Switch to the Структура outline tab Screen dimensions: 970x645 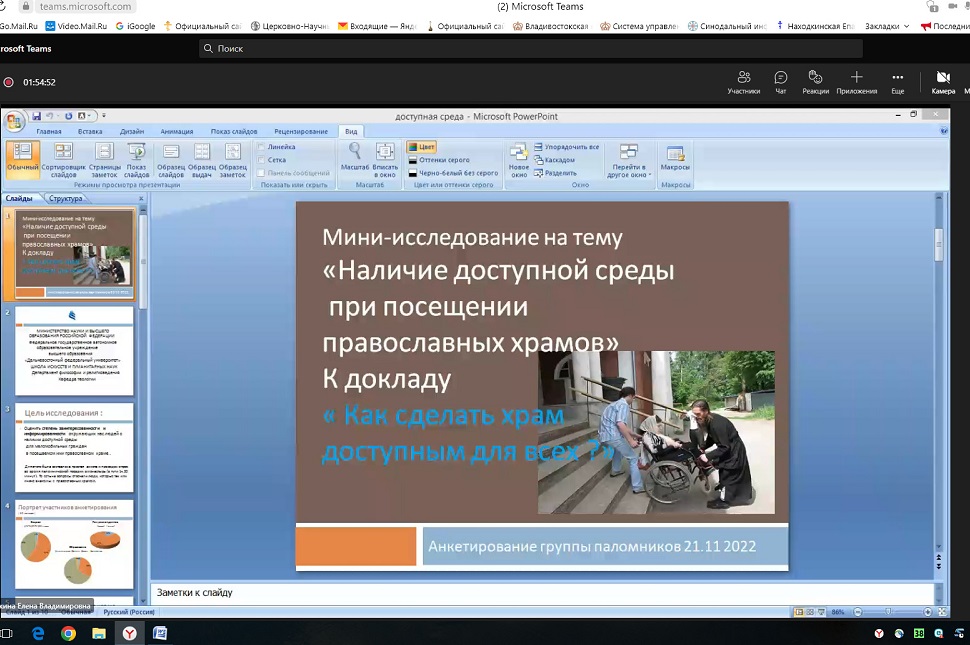point(65,198)
